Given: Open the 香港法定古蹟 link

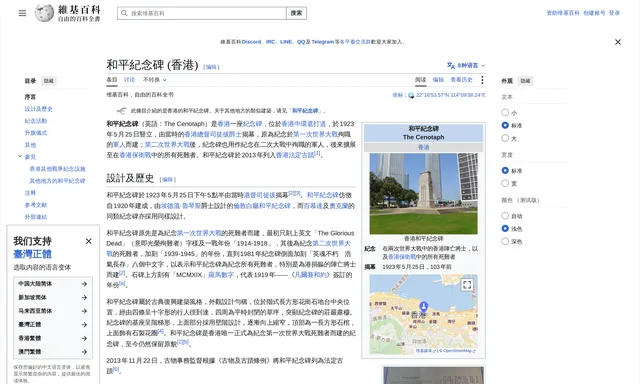Looking at the screenshot, I should point(295,155).
